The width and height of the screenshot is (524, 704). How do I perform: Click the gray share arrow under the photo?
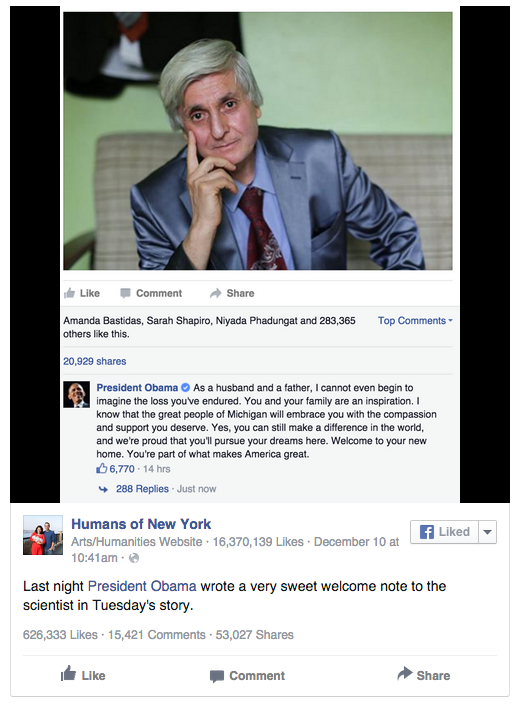(x=216, y=293)
